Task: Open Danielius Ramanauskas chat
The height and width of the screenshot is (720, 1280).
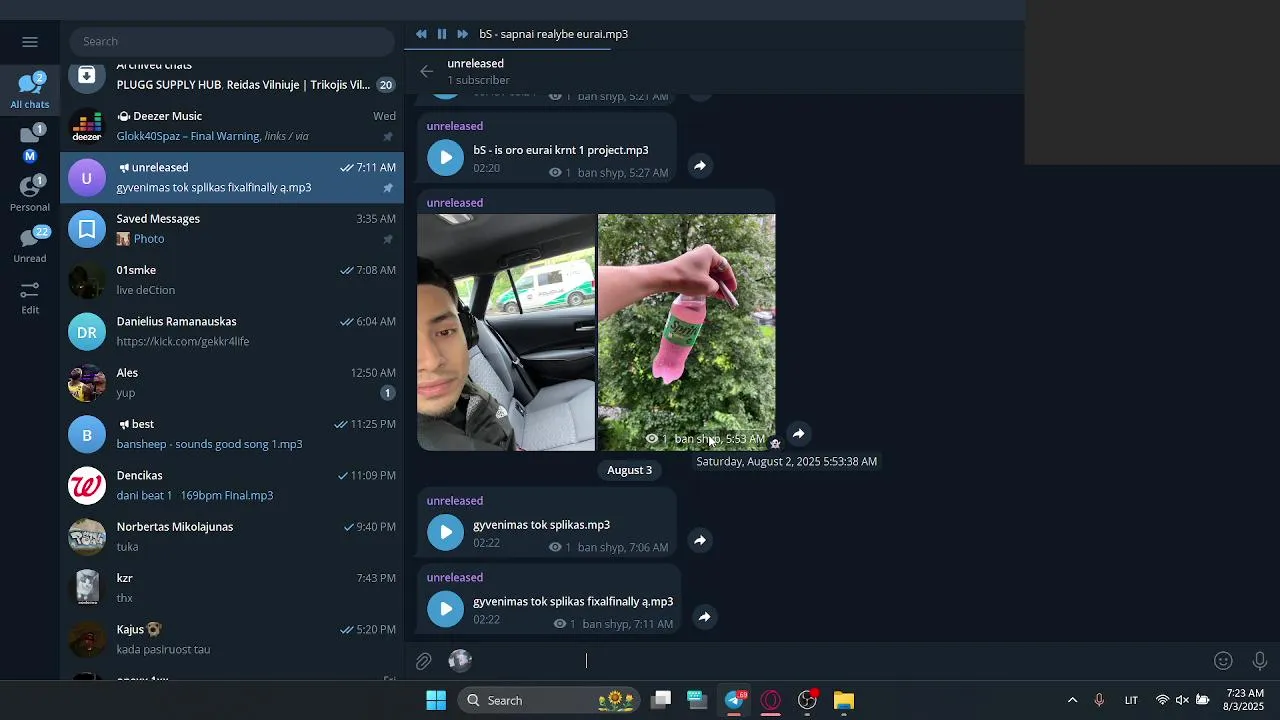Action: click(232, 332)
